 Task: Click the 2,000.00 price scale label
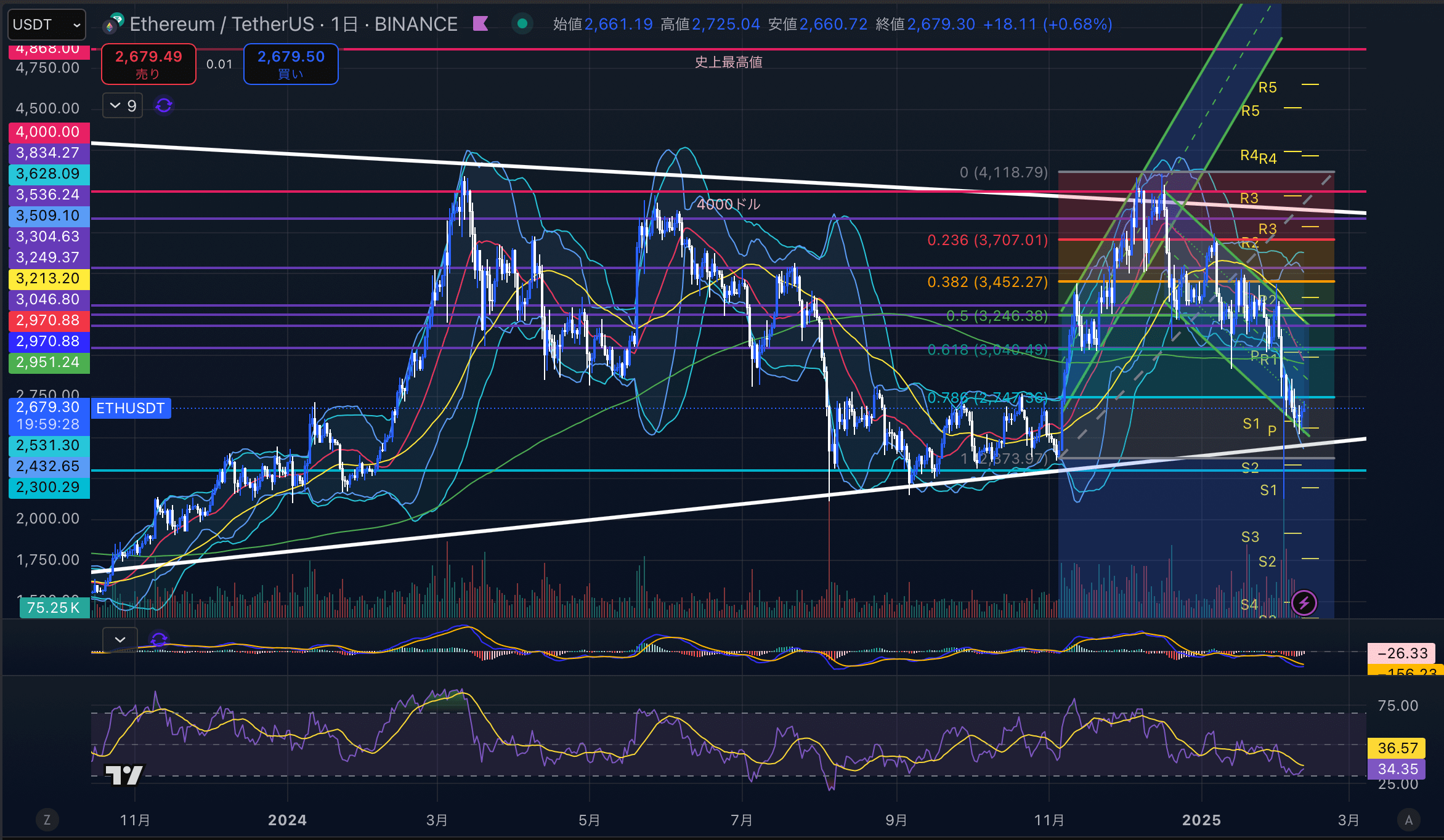[47, 519]
